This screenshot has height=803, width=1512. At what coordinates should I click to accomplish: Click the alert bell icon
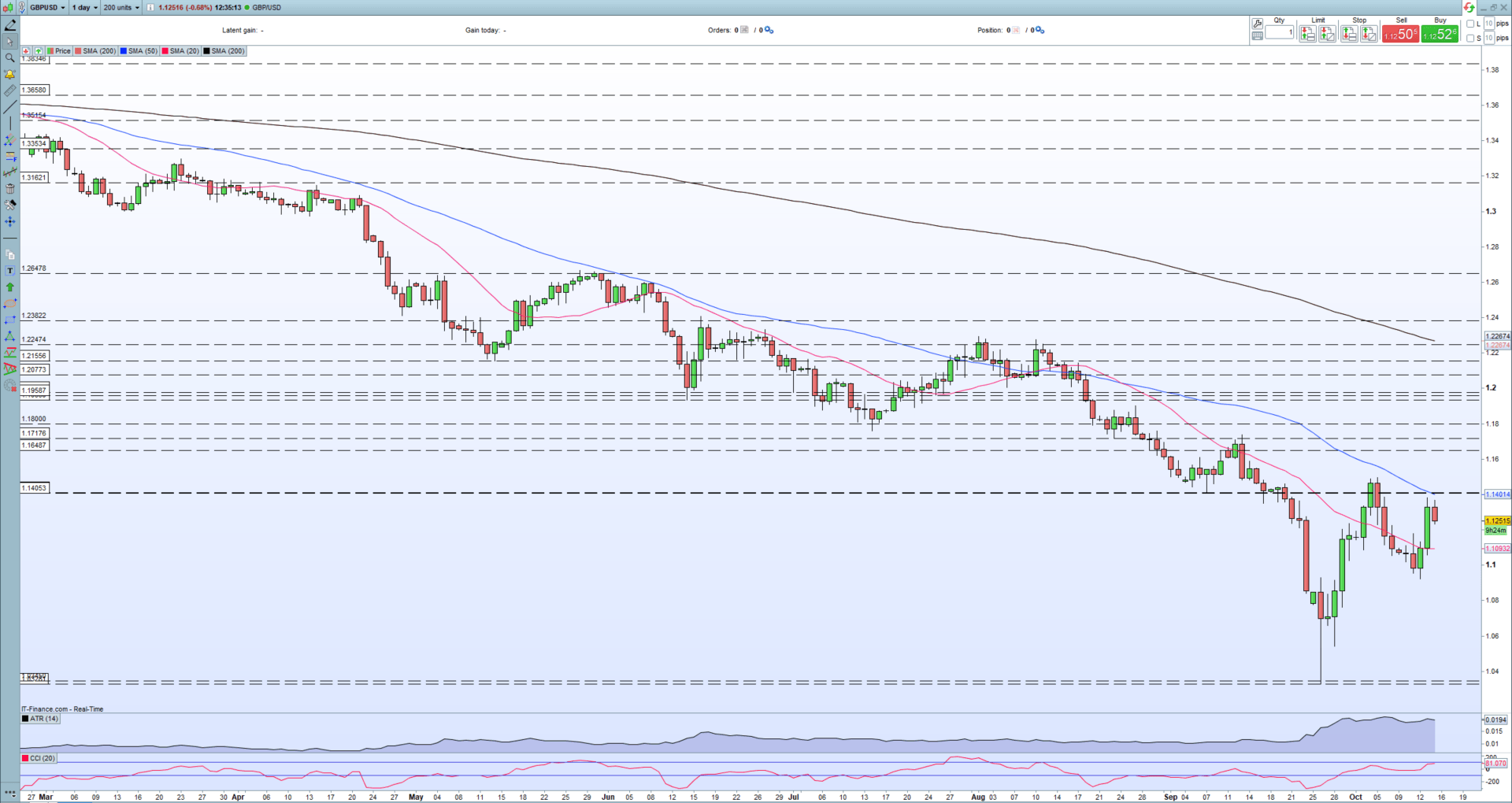click(x=10, y=74)
